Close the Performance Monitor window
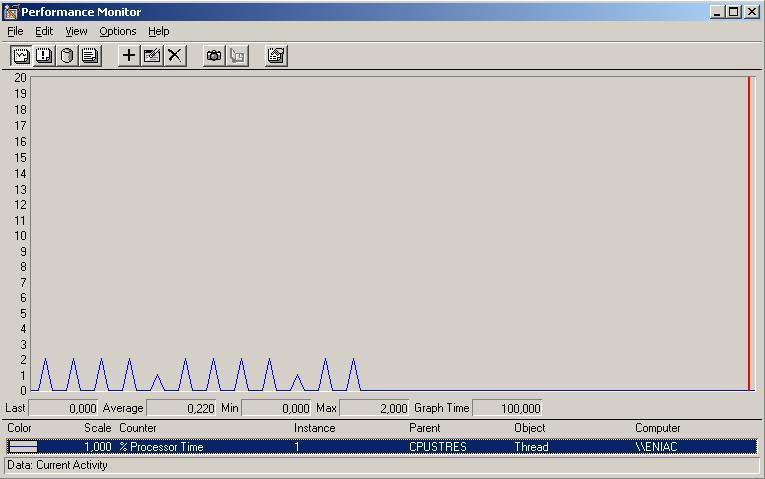Screen dimensions: 765x479 point(752,12)
